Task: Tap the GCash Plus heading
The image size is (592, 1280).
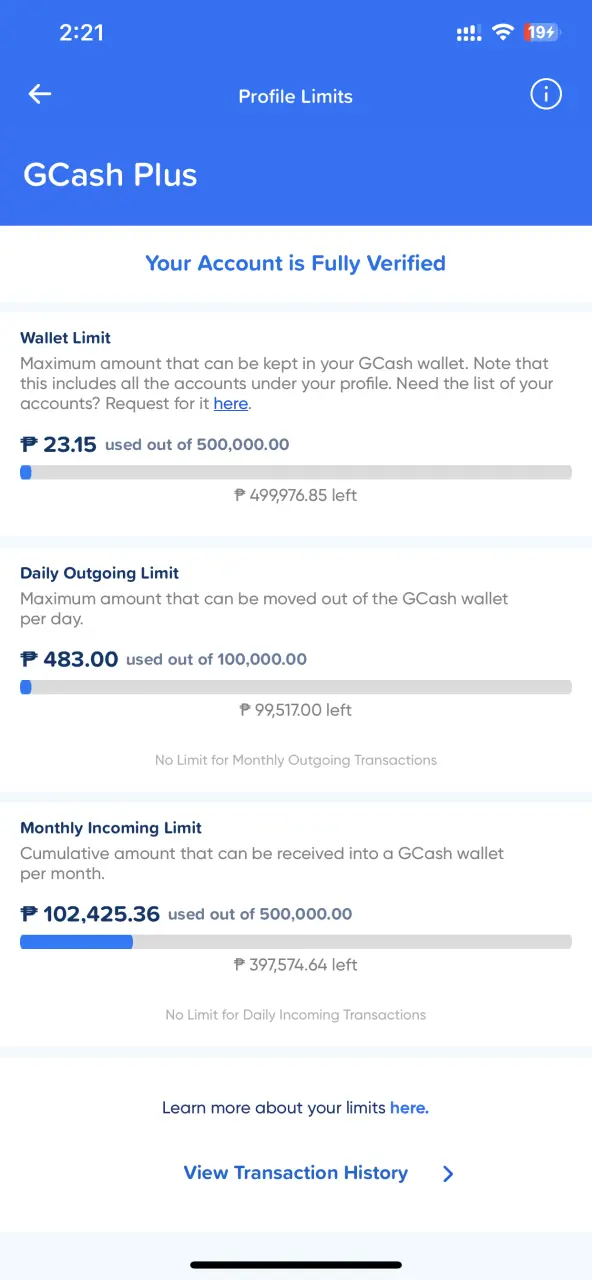Action: [110, 175]
